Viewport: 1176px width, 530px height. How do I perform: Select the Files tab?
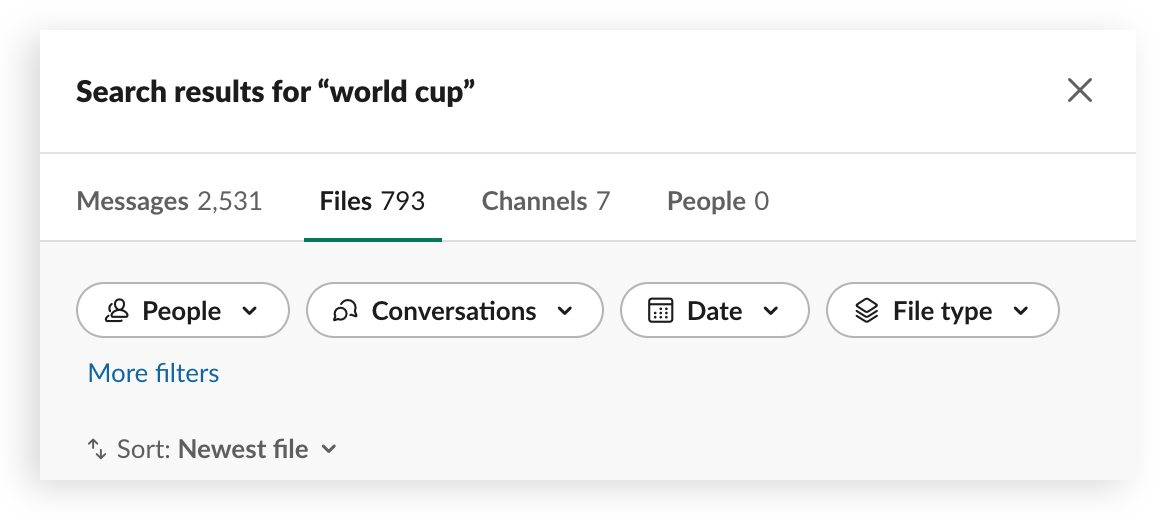click(x=372, y=201)
